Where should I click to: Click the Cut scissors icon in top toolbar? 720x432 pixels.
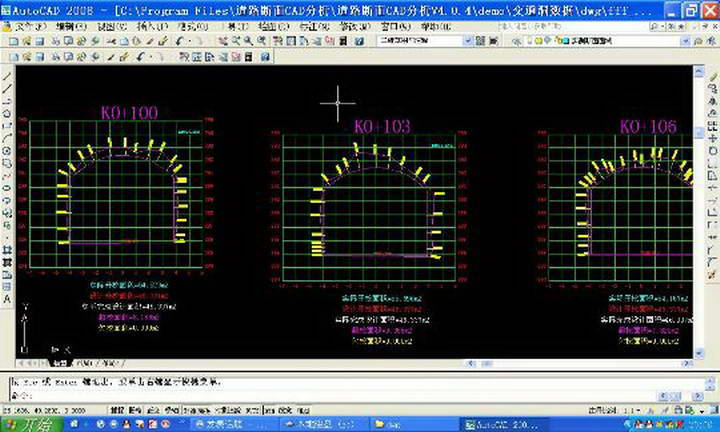pos(112,41)
